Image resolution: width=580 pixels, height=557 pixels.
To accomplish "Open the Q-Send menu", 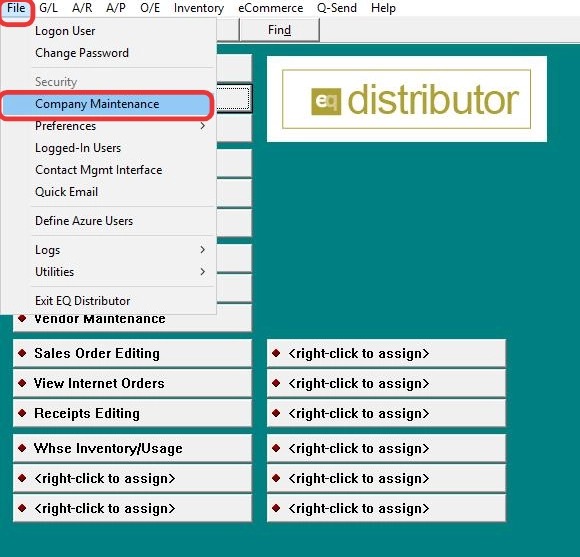I will tap(337, 8).
